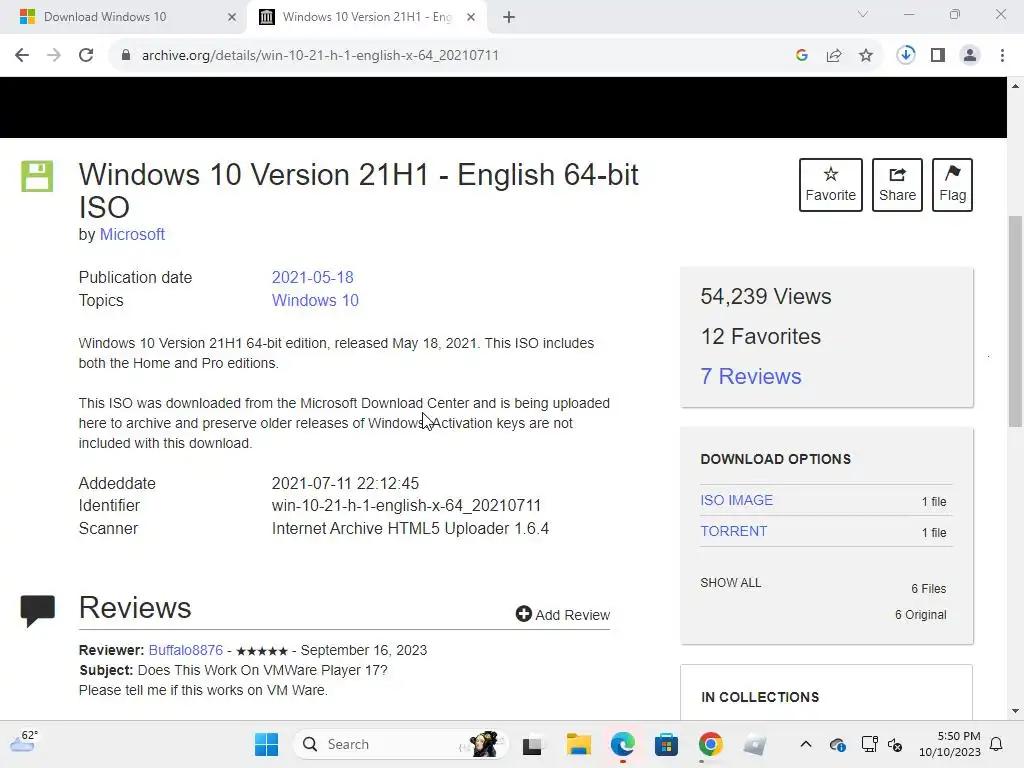The width and height of the screenshot is (1024, 768).
Task: Open Microsoft Edge from taskbar
Action: tap(622, 744)
